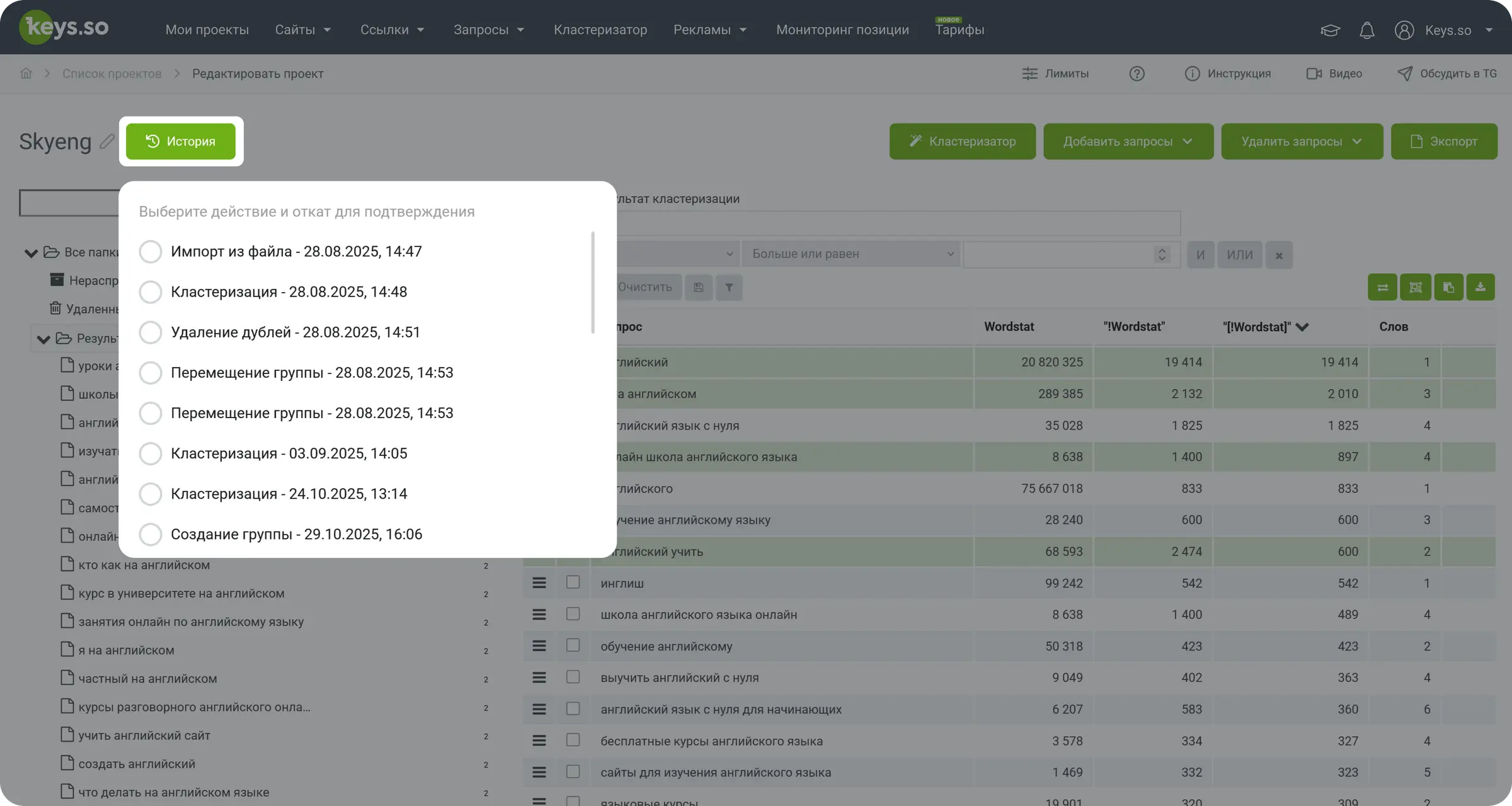Click drag handle for 'школа английского языка онлайн'
Screen dimensions: 1512x806
pos(539,615)
